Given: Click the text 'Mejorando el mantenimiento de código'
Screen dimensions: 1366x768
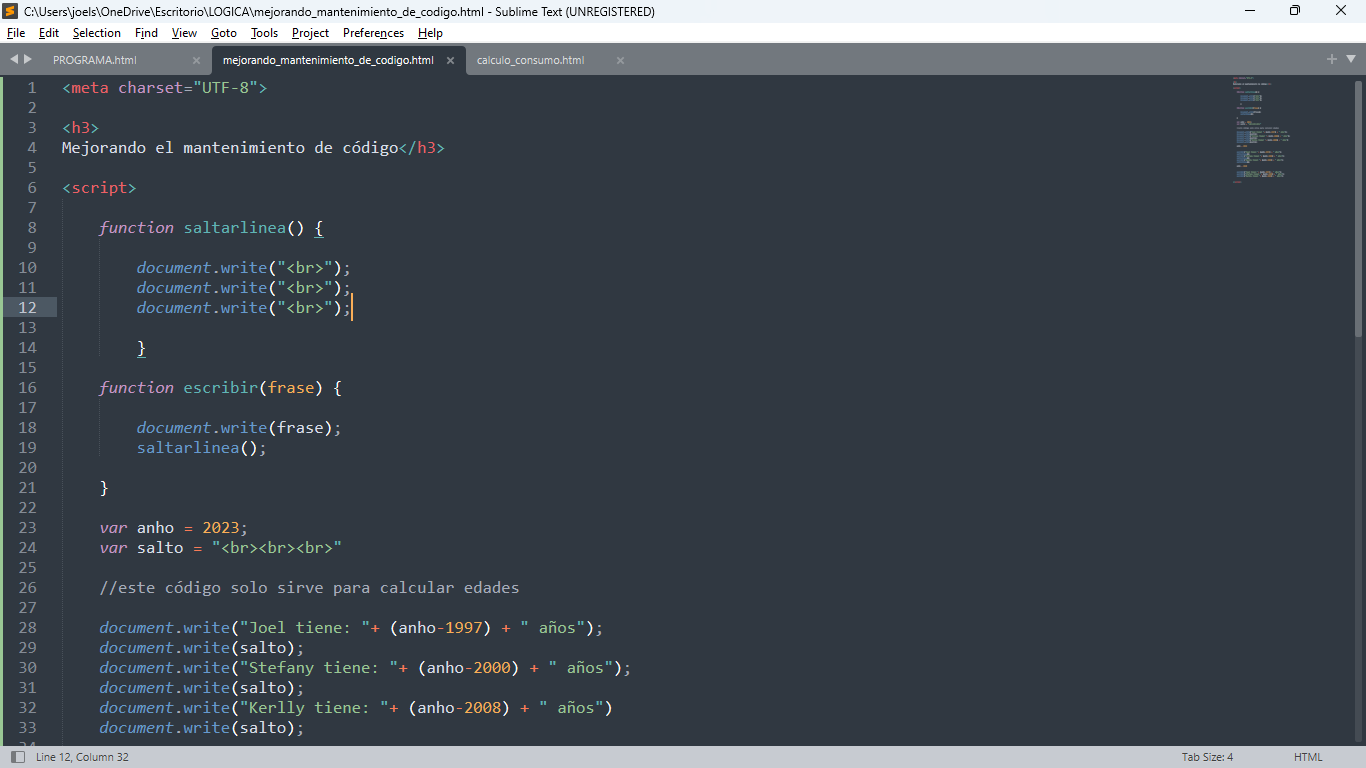Looking at the screenshot, I should [x=230, y=148].
